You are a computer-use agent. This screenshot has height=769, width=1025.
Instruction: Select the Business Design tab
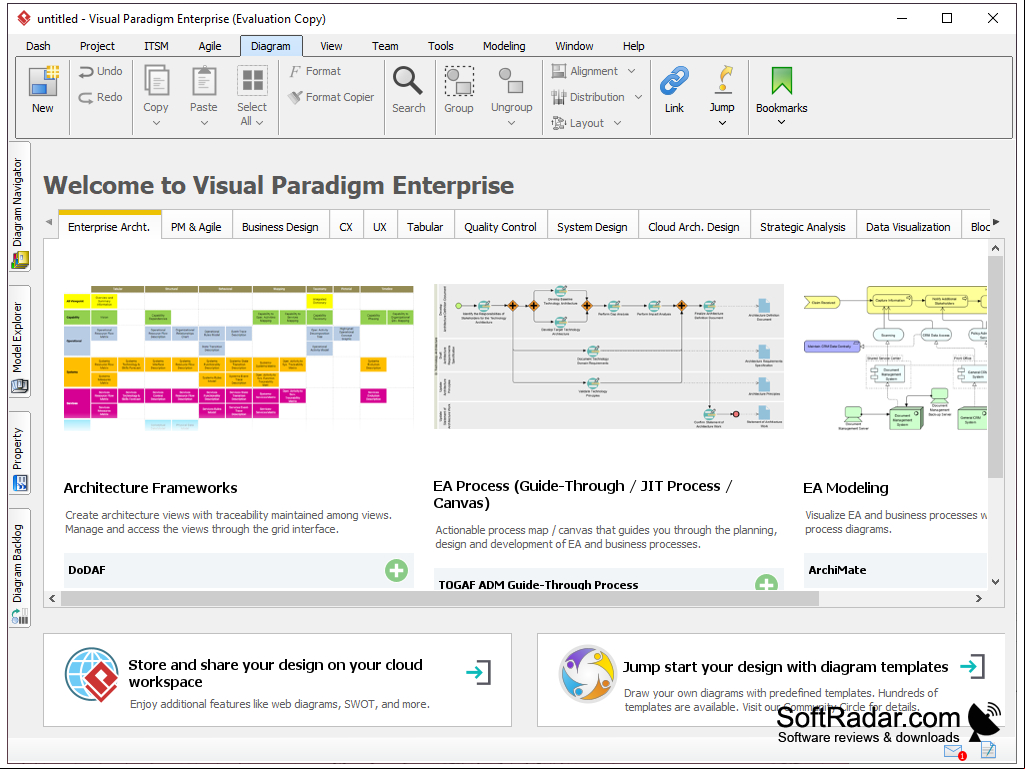(280, 227)
